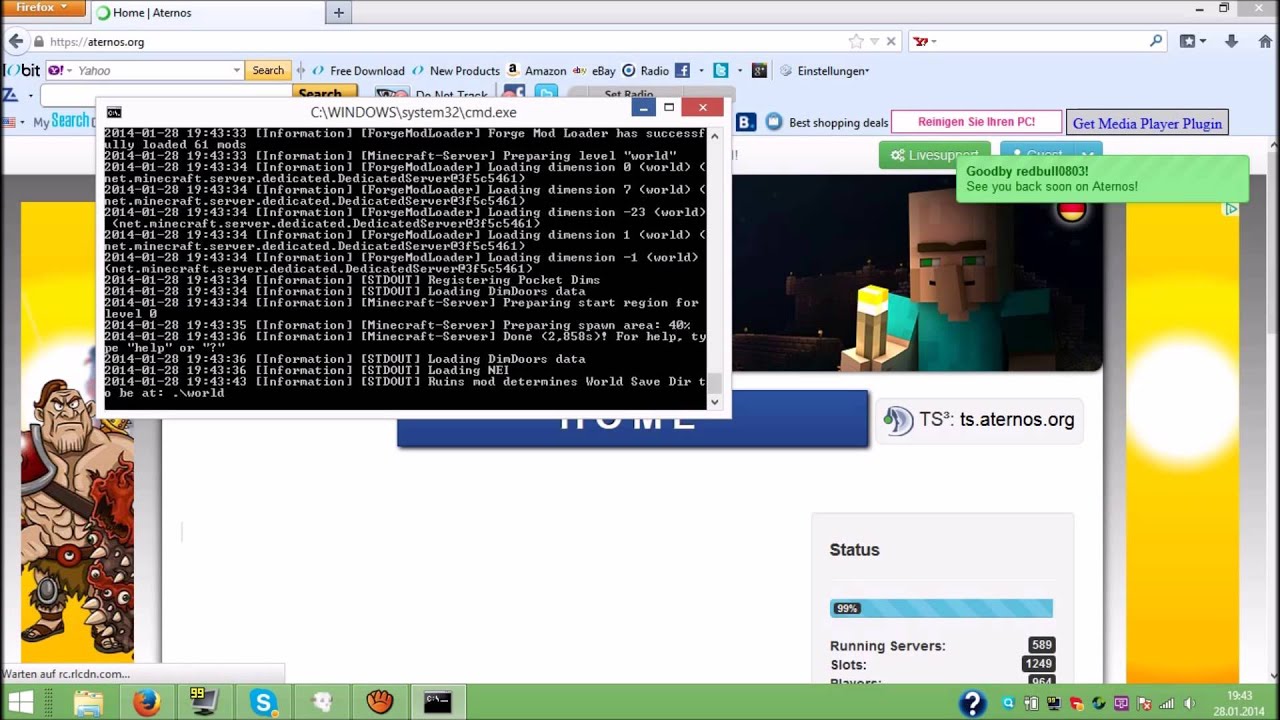Viewport: 1280px width, 720px height.
Task: Click the Yahoo toolbar Search button
Action: click(x=268, y=70)
